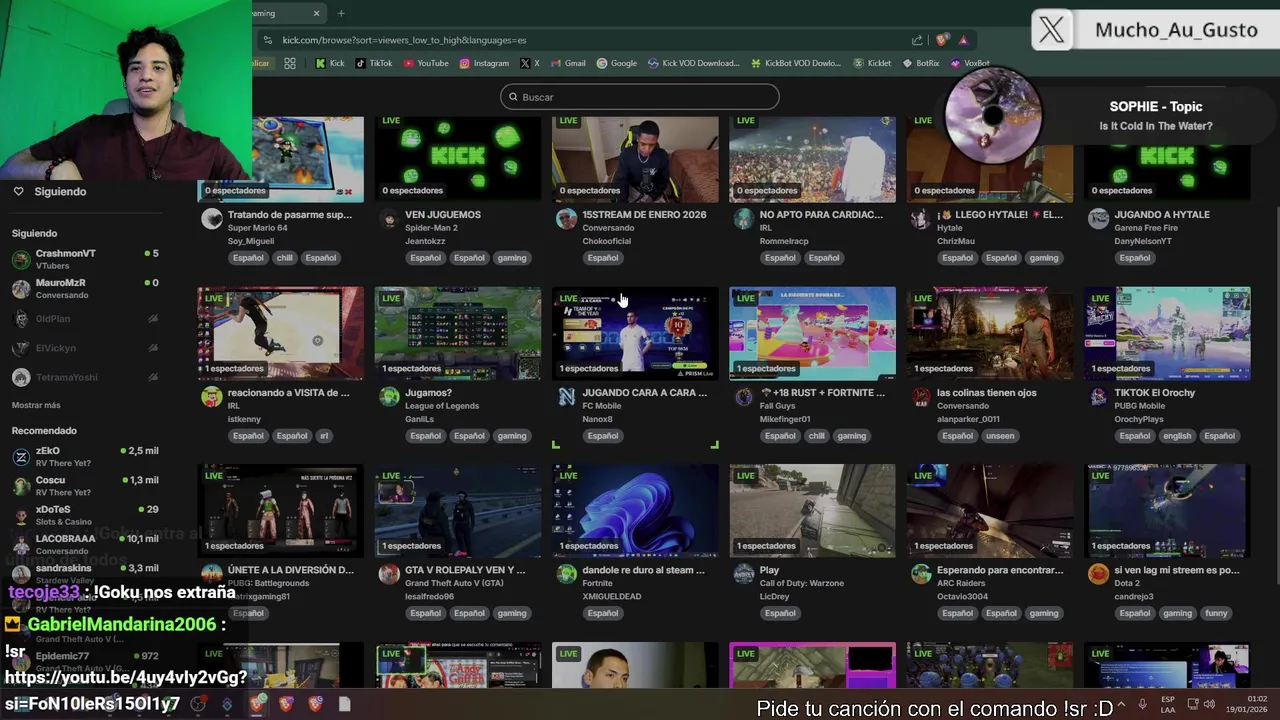The width and height of the screenshot is (1280, 720).
Task: Open the League of Legends category link
Action: click(442, 406)
